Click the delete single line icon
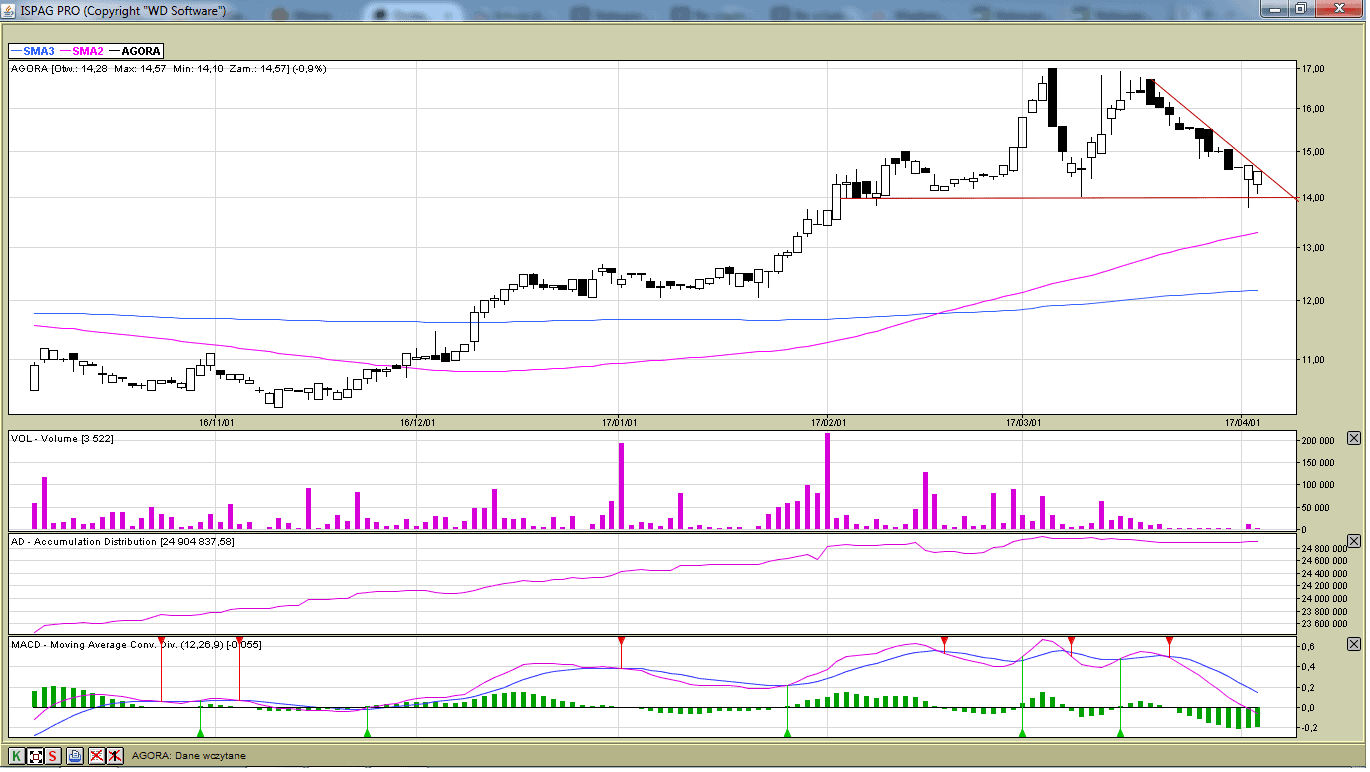The height and width of the screenshot is (772, 1370). (115, 756)
